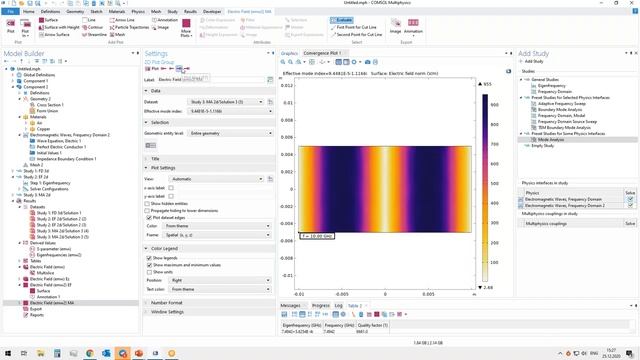Add a Particle Trajectories plot
This screenshot has width=640, height=360.
pos(129,27)
